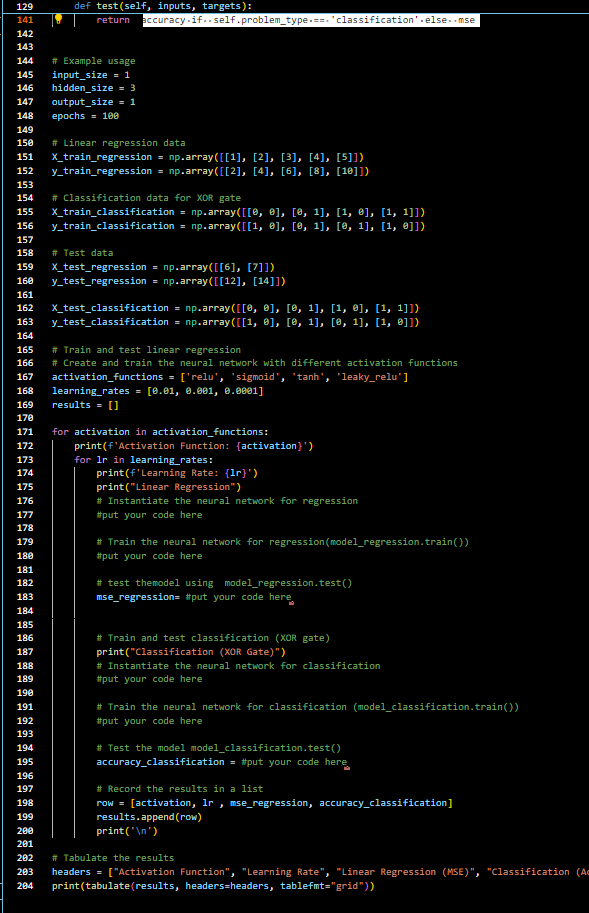Image resolution: width=589 pixels, height=913 pixels.
Task: Click '#put your code here' on line 177
Action: (150, 515)
